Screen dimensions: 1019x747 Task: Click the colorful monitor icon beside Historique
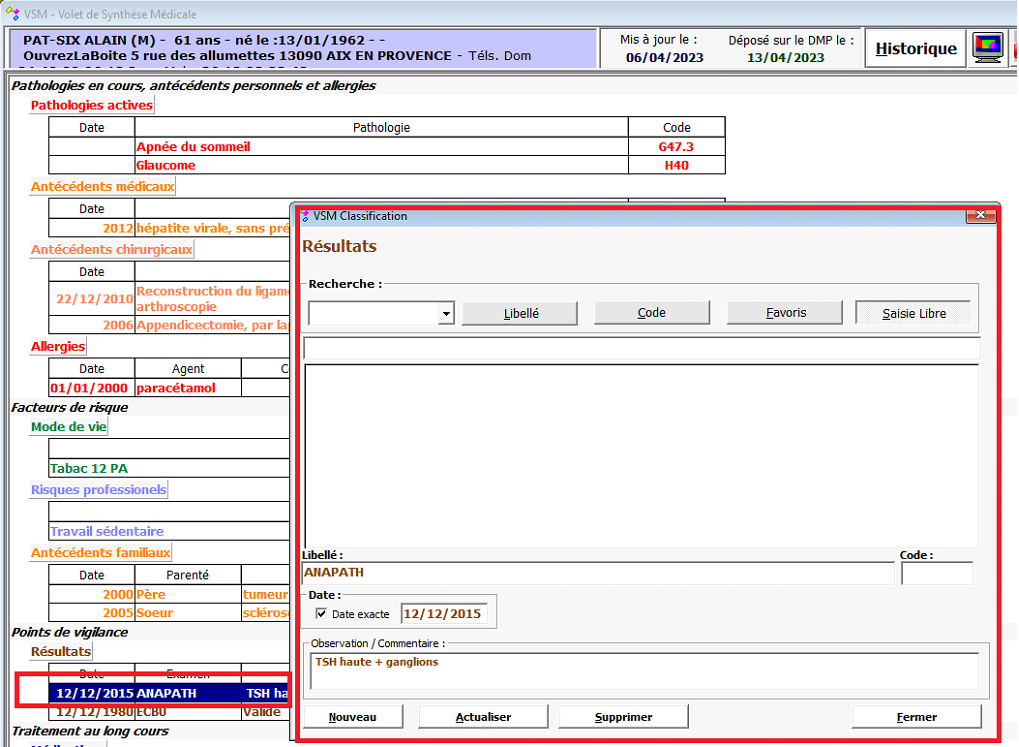click(x=988, y=48)
